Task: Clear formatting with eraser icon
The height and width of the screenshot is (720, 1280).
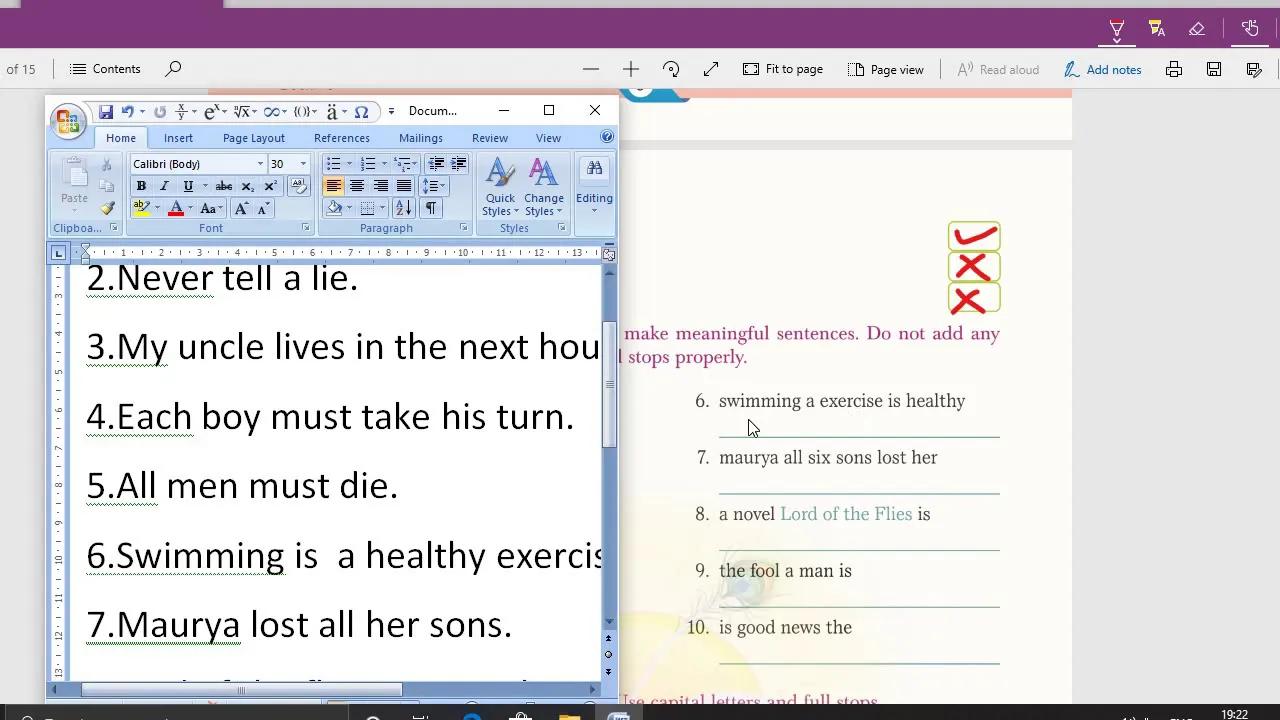Action: pos(298,186)
